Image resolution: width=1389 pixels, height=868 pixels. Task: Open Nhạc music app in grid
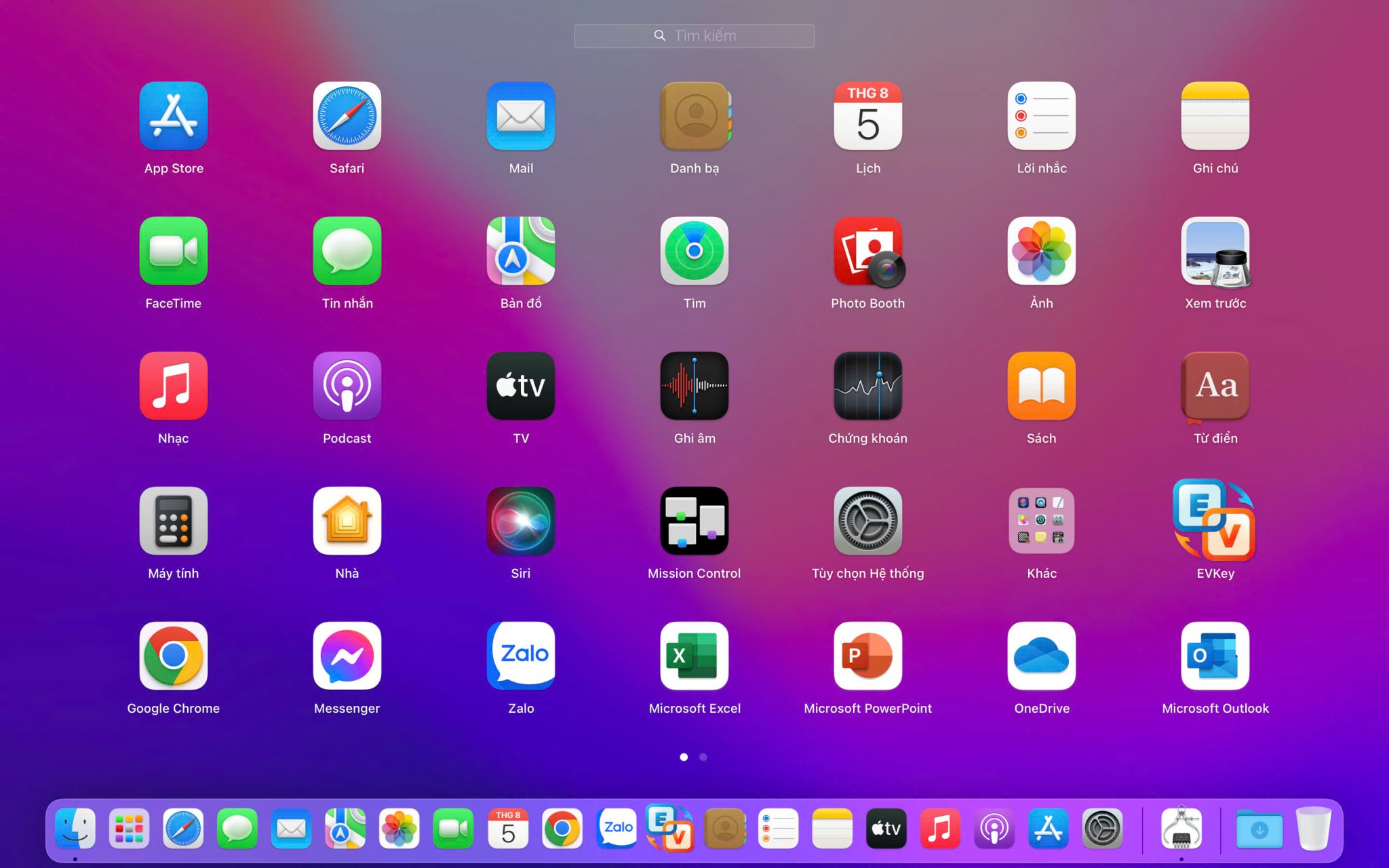[x=174, y=386]
